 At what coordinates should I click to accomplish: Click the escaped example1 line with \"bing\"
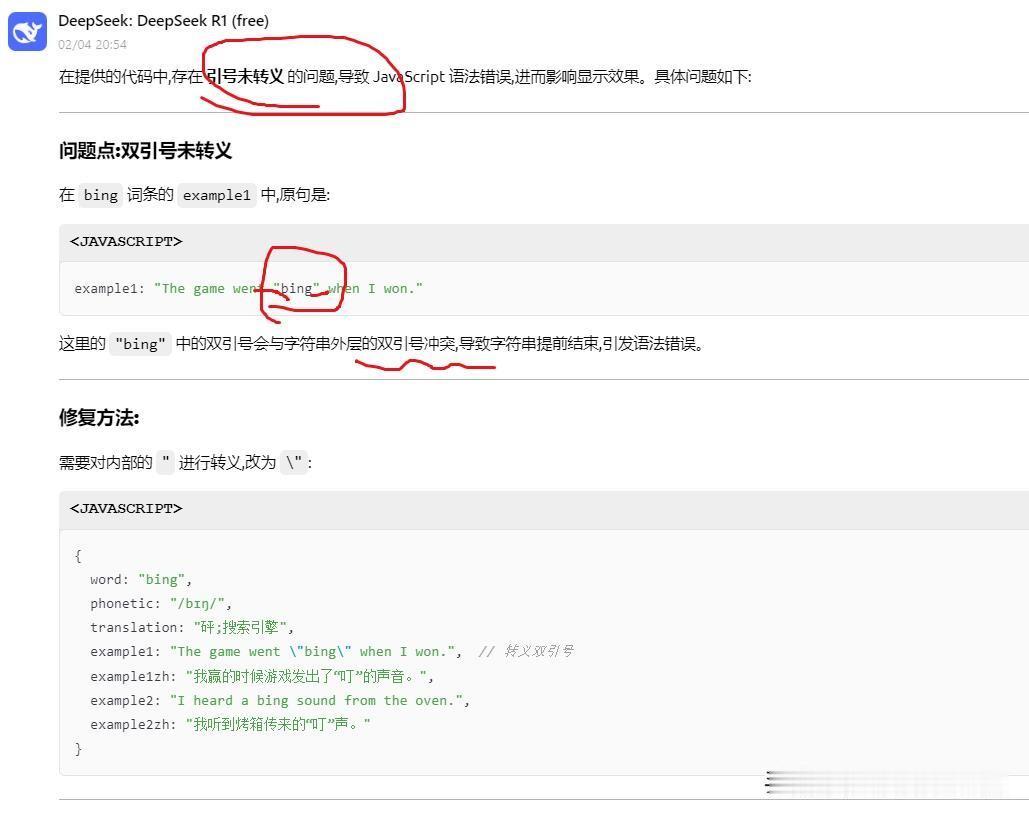click(x=276, y=652)
